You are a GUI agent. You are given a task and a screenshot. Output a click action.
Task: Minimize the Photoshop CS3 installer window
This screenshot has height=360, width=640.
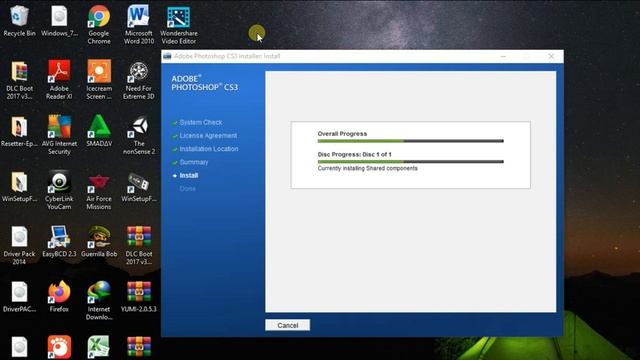(503, 56)
